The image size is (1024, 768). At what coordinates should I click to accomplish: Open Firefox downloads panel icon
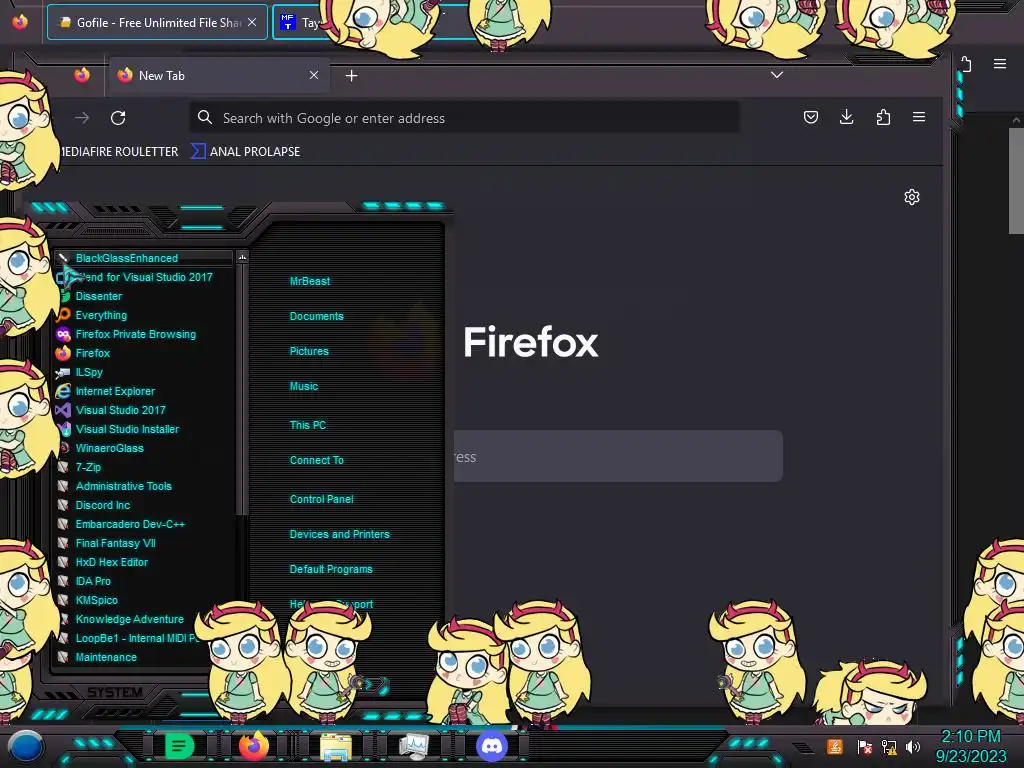[x=846, y=117]
